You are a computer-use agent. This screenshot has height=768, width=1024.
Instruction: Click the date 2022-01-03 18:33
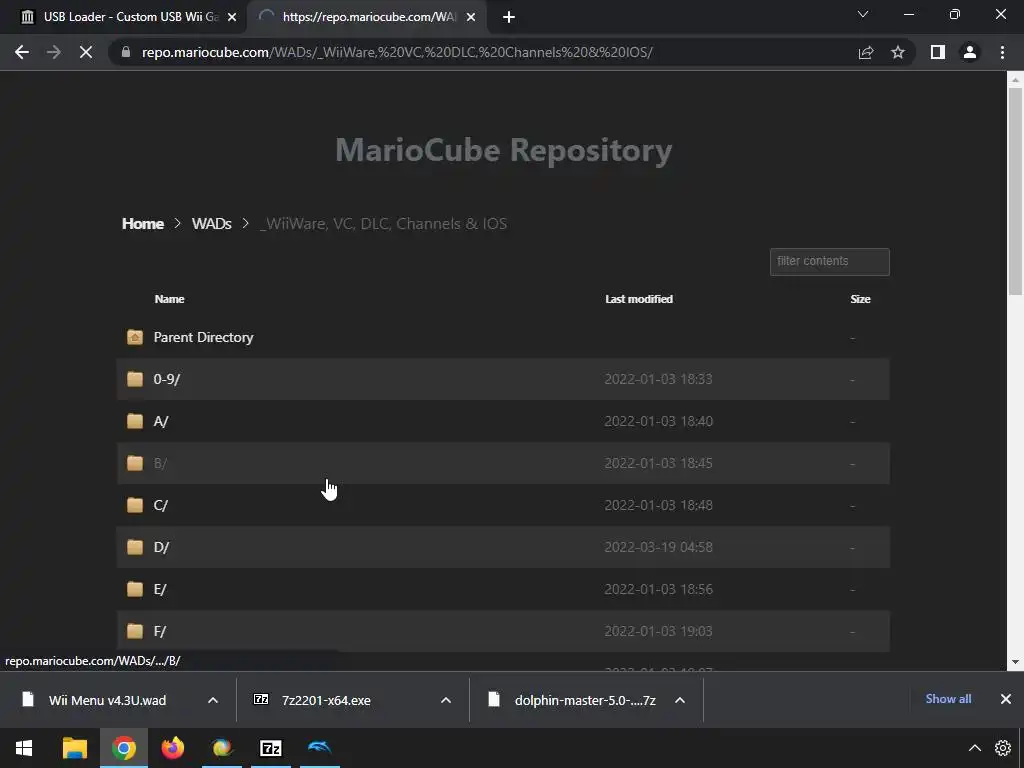658,379
